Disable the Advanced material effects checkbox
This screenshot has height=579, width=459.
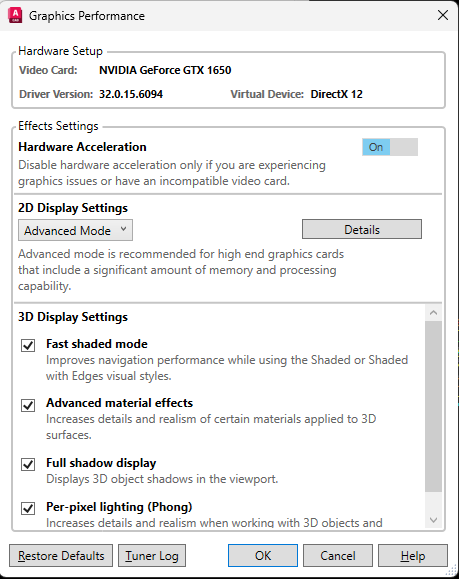point(28,405)
